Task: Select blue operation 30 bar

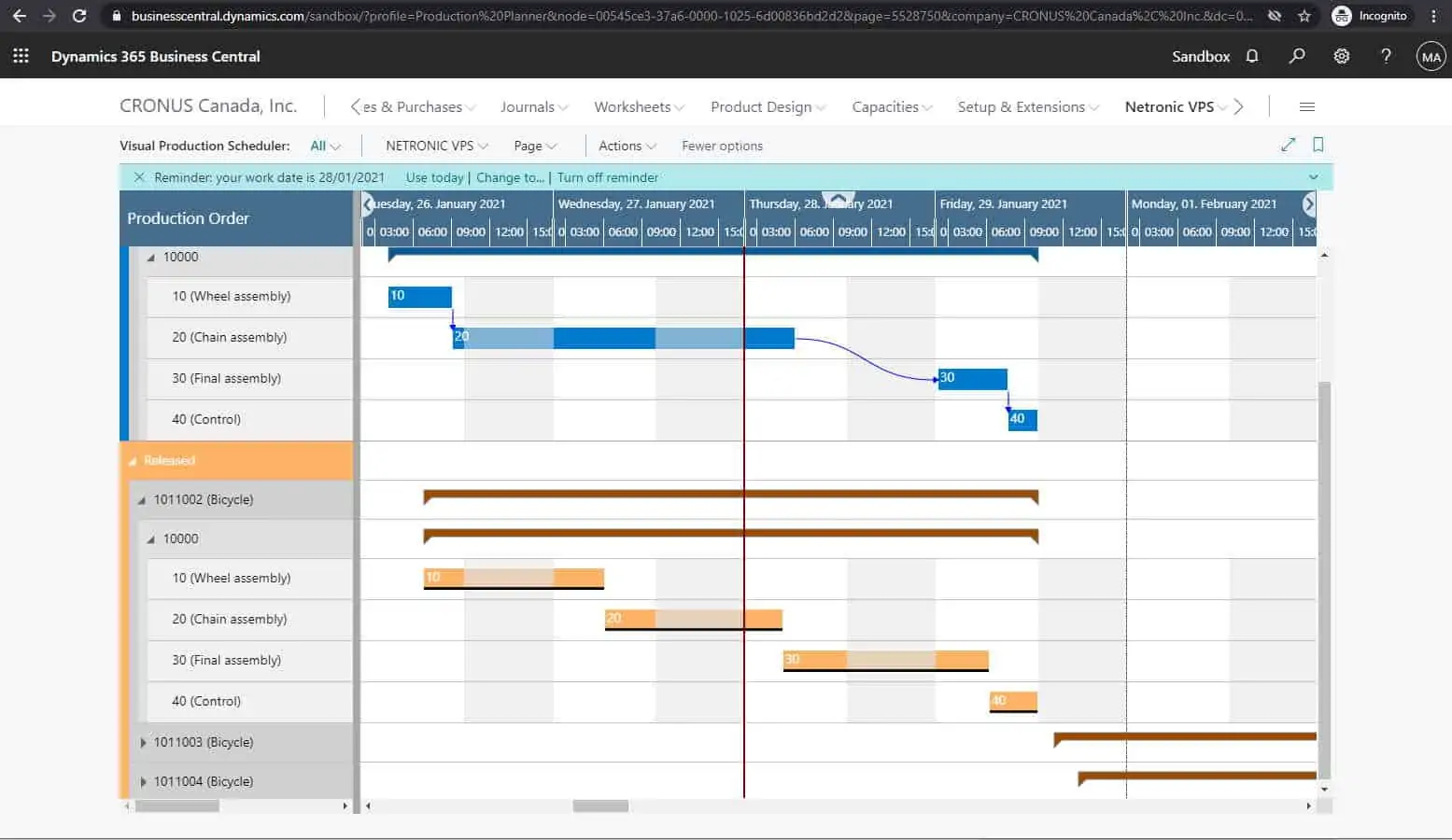Action: [x=973, y=379]
